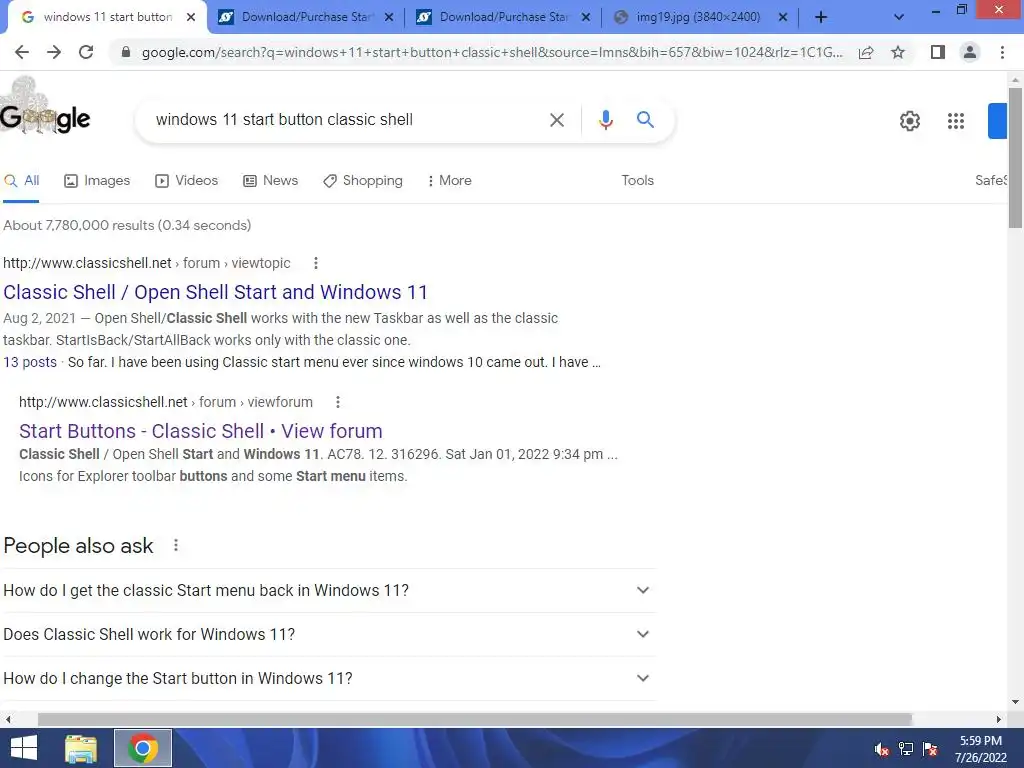This screenshot has width=1024, height=768.
Task: Open the More search filters menu
Action: [x=449, y=180]
